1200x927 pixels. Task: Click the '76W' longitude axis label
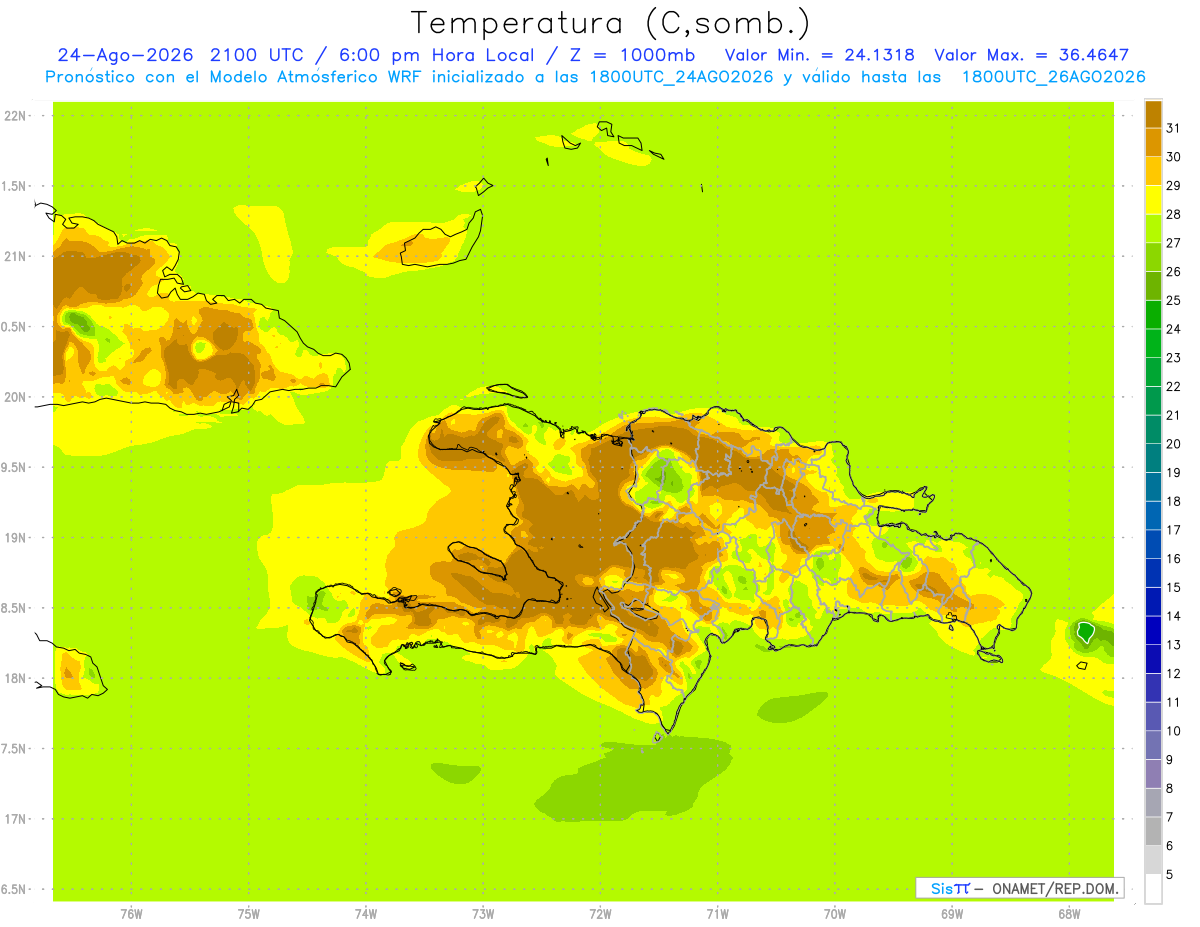click(131, 914)
